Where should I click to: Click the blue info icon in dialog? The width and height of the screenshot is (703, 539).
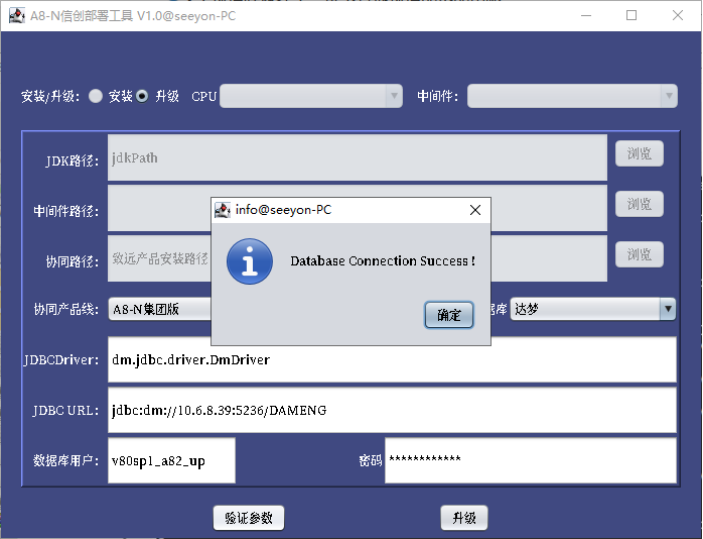pyautogui.click(x=250, y=261)
